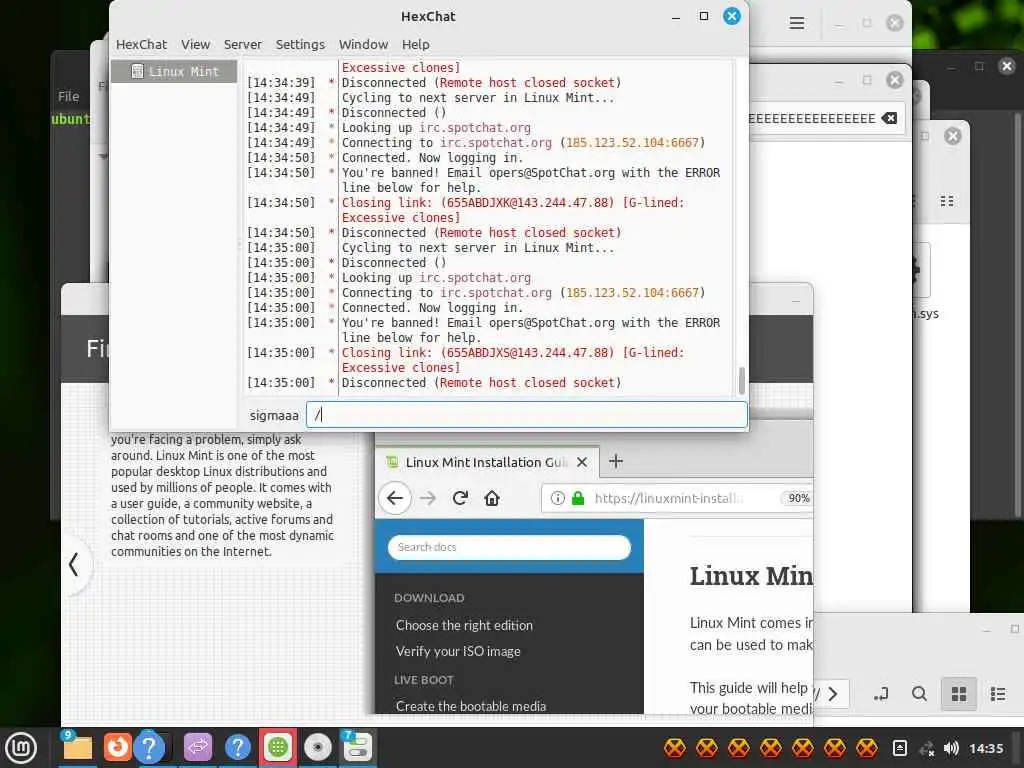Go to previous slide in Welcome window
Screen dimensions: 1024x768
click(x=74, y=564)
